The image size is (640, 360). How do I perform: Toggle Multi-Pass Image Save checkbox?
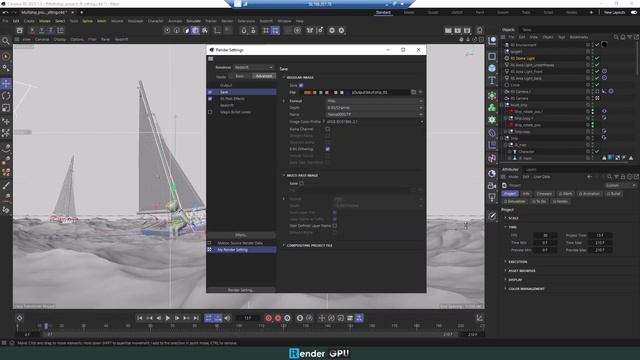click(301, 183)
